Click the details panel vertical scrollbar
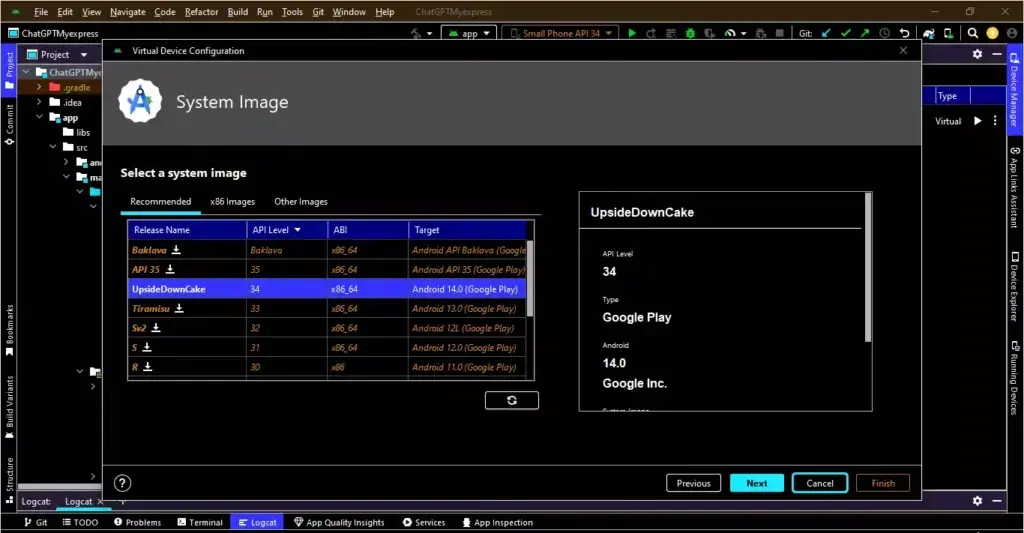This screenshot has height=533, width=1024. (868, 268)
